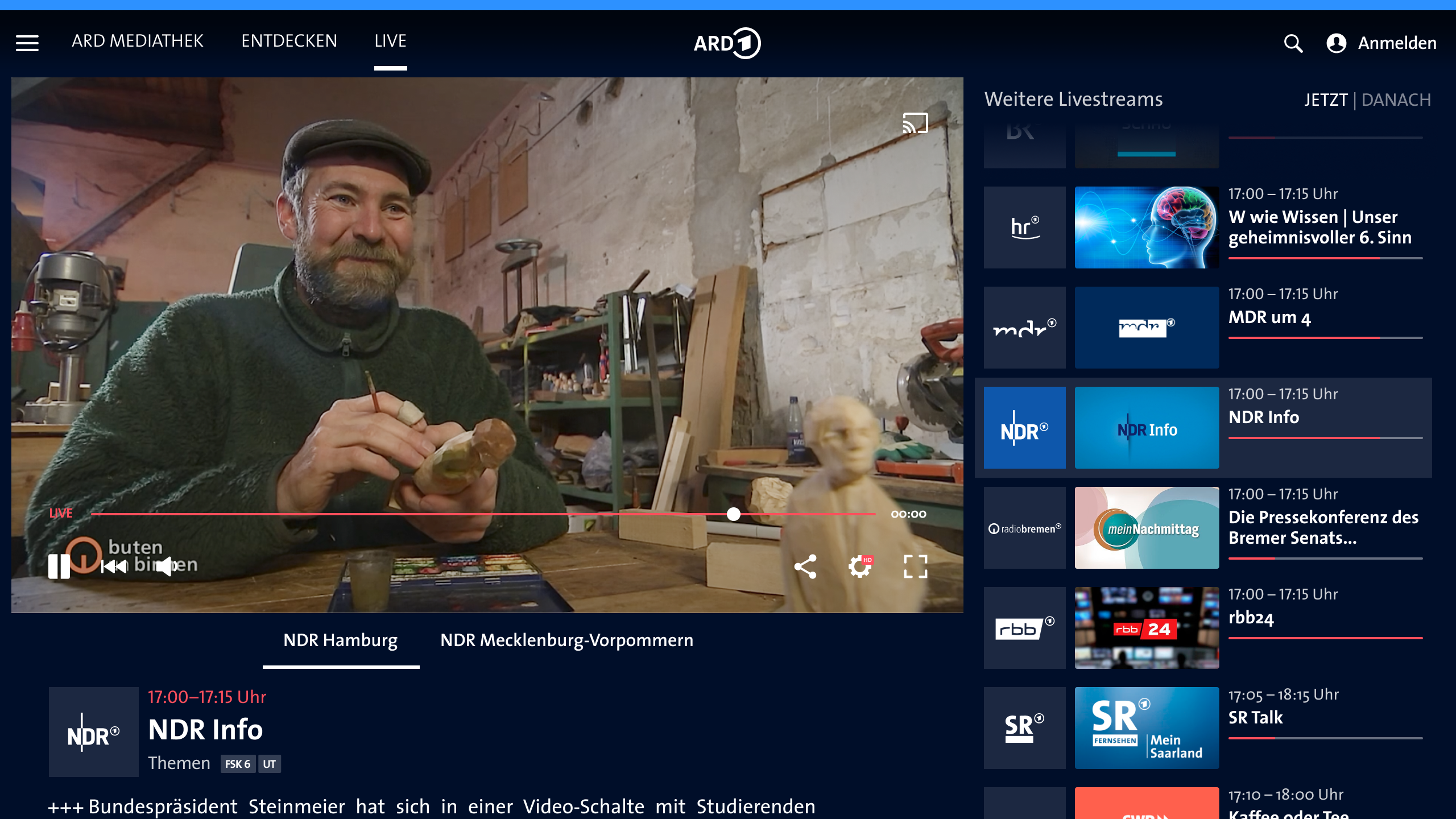This screenshot has width=1456, height=819.
Task: Select SR Talk livestream entry
Action: pos(1255,718)
